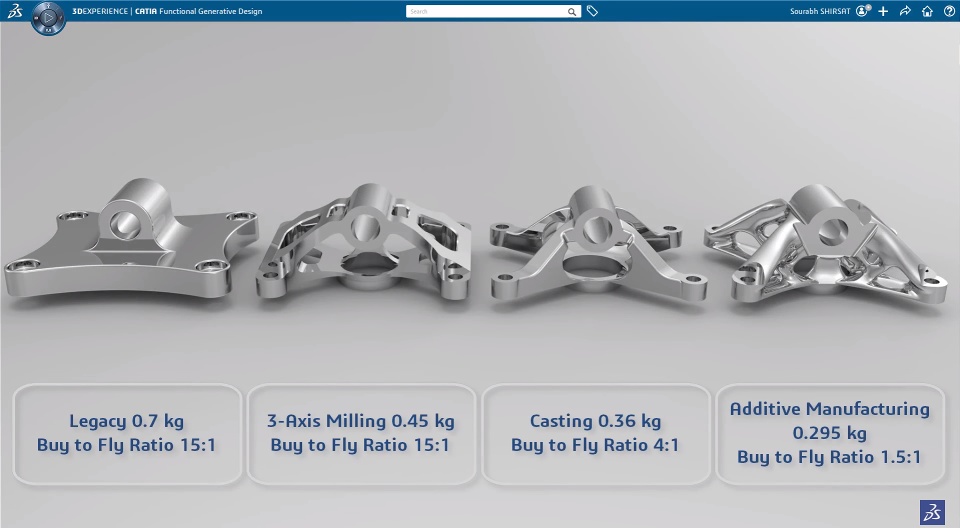Select the Additive Manufacturing 0.295 kg card
Viewport: 960px width, 528px height.
[830, 434]
